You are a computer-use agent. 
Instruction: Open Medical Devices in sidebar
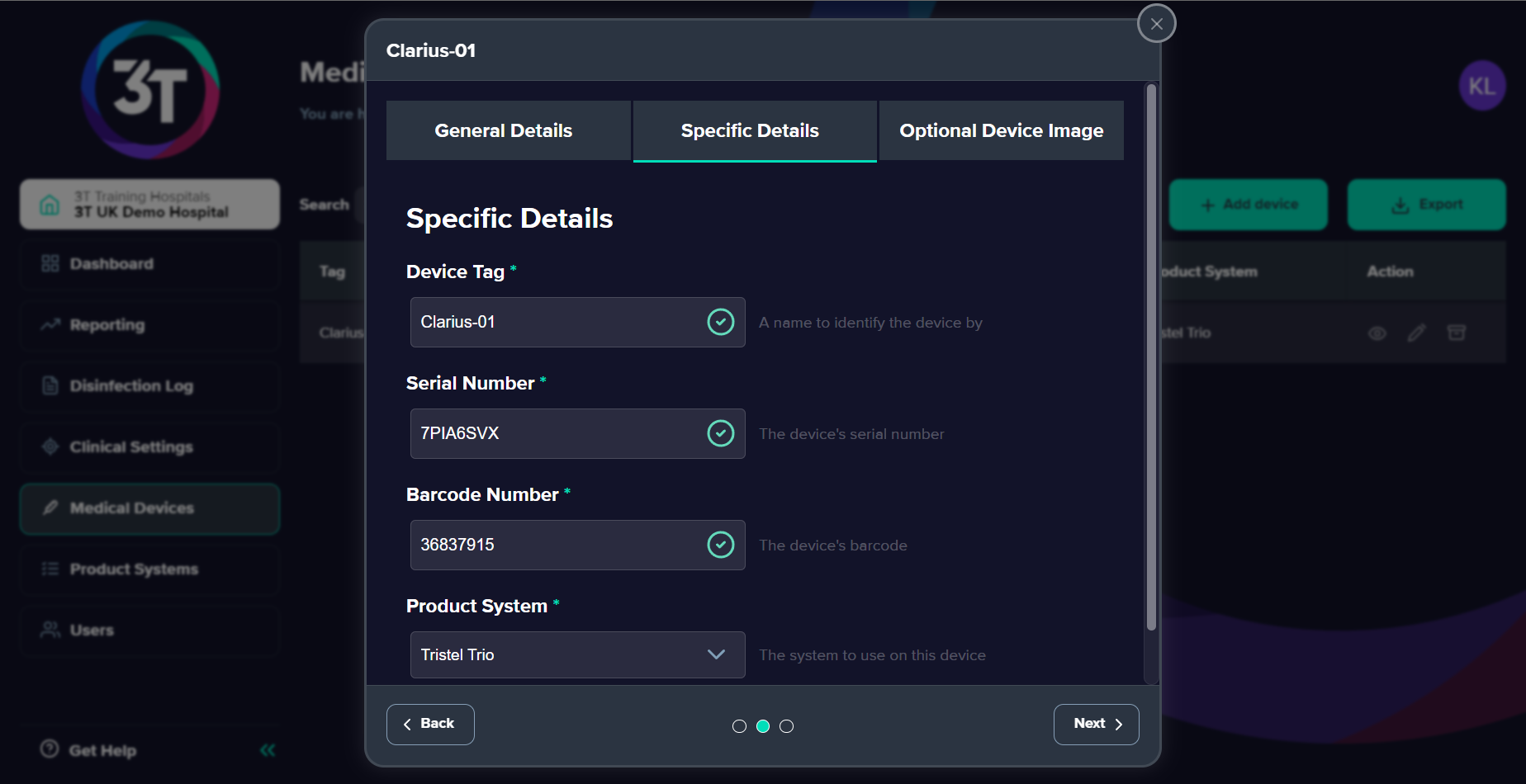pos(149,508)
